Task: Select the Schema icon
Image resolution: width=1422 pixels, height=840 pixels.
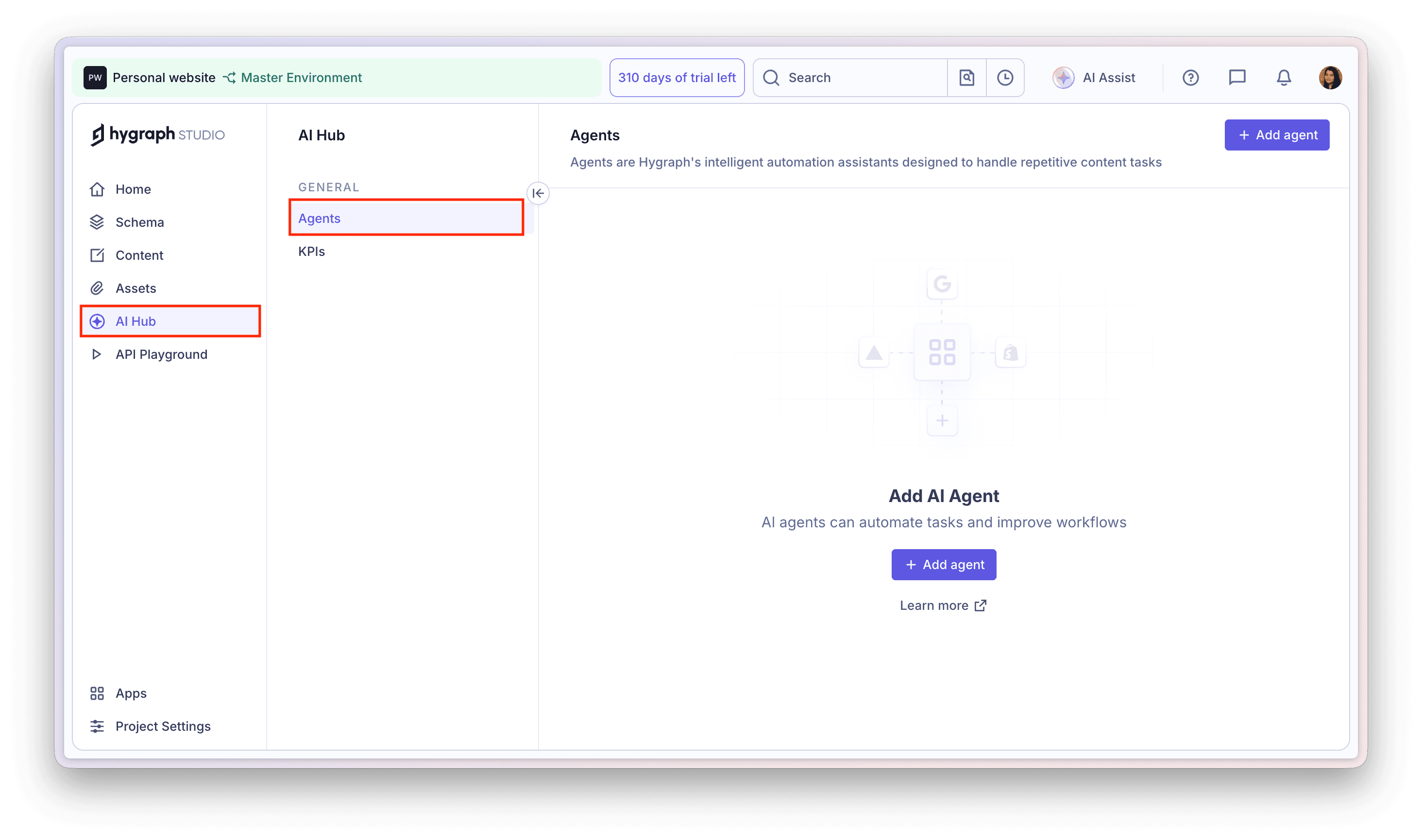Action: pos(97,222)
